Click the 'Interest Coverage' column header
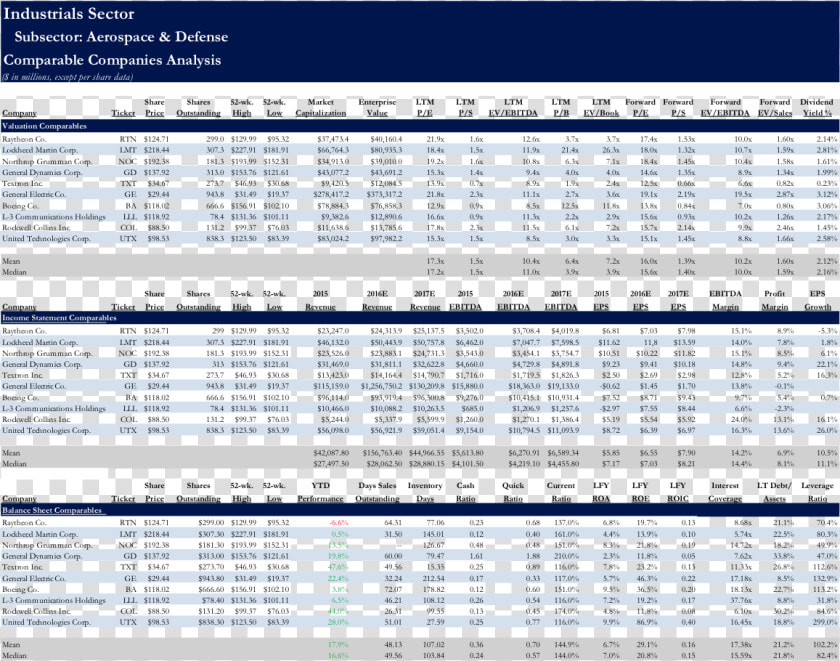Screen dimensions: 840x661 [x=725, y=492]
